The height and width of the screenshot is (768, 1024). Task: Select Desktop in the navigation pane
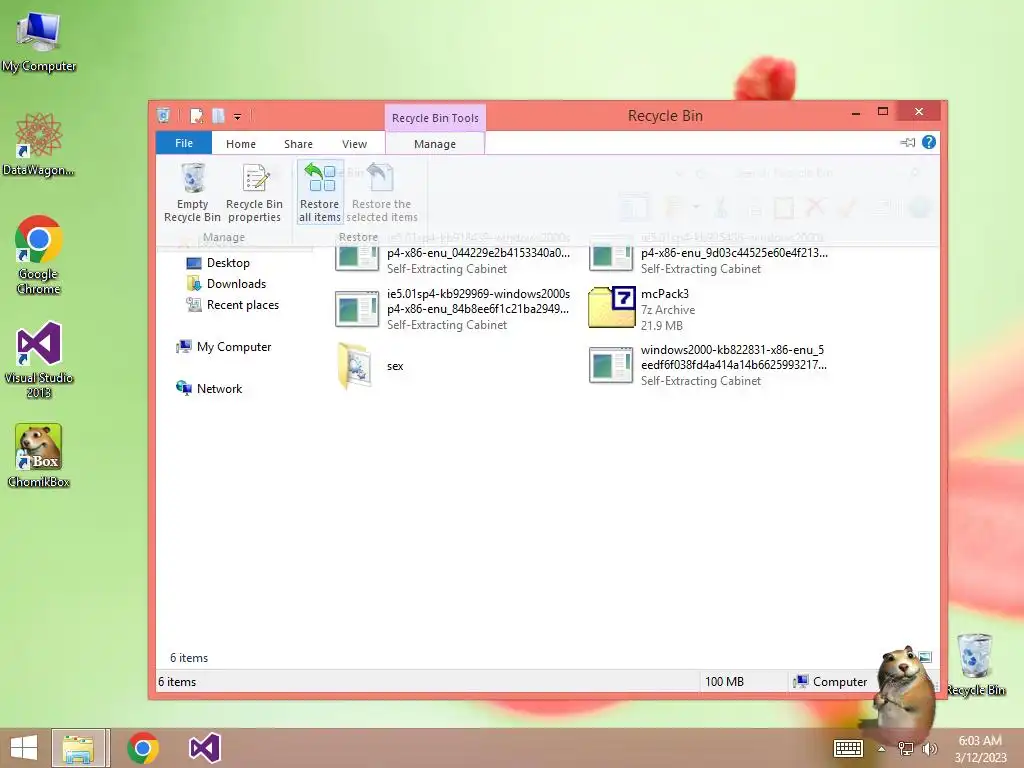pyautogui.click(x=218, y=263)
